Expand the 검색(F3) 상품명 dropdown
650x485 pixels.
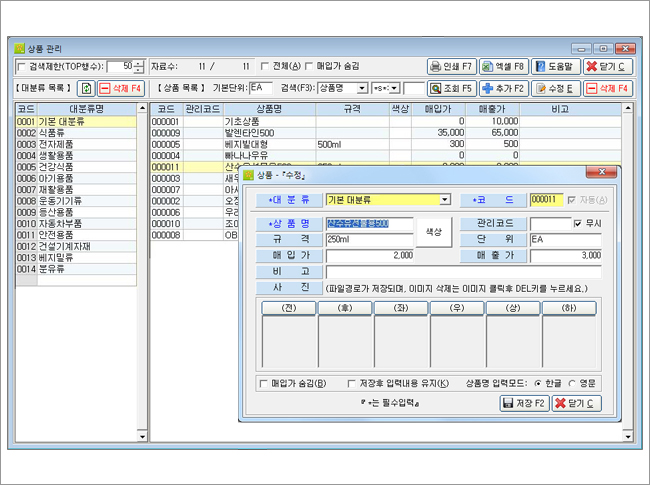click(362, 88)
